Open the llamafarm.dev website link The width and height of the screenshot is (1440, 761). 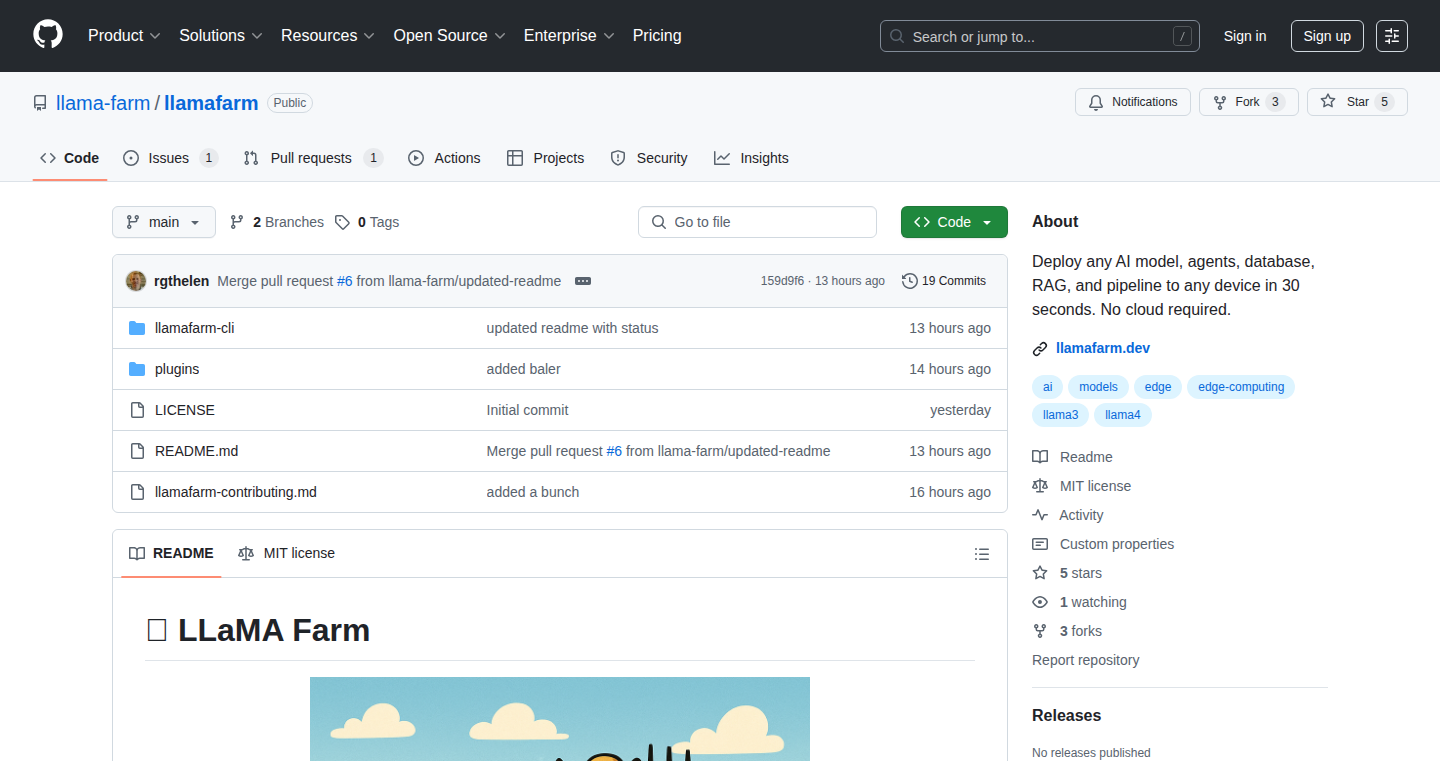pyautogui.click(x=1103, y=349)
